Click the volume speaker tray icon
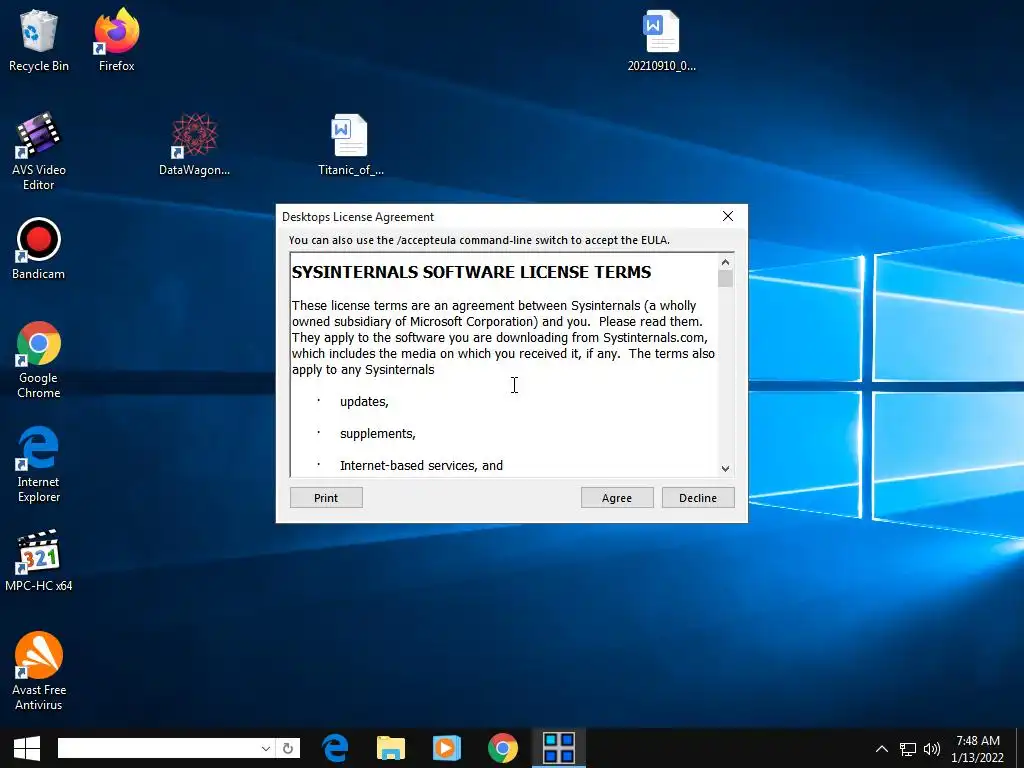This screenshot has width=1024, height=768. (932, 749)
